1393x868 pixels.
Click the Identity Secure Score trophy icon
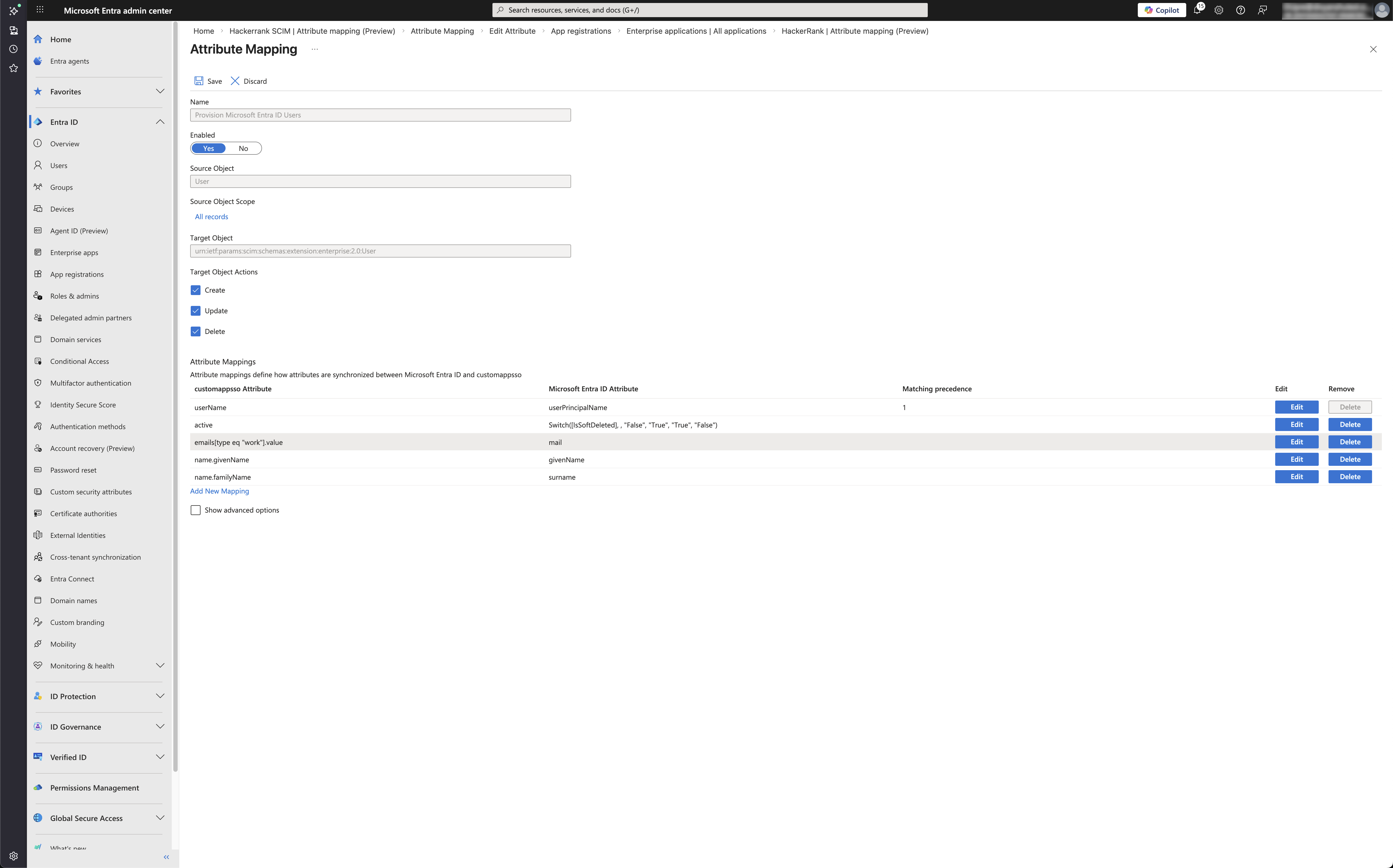coord(38,405)
